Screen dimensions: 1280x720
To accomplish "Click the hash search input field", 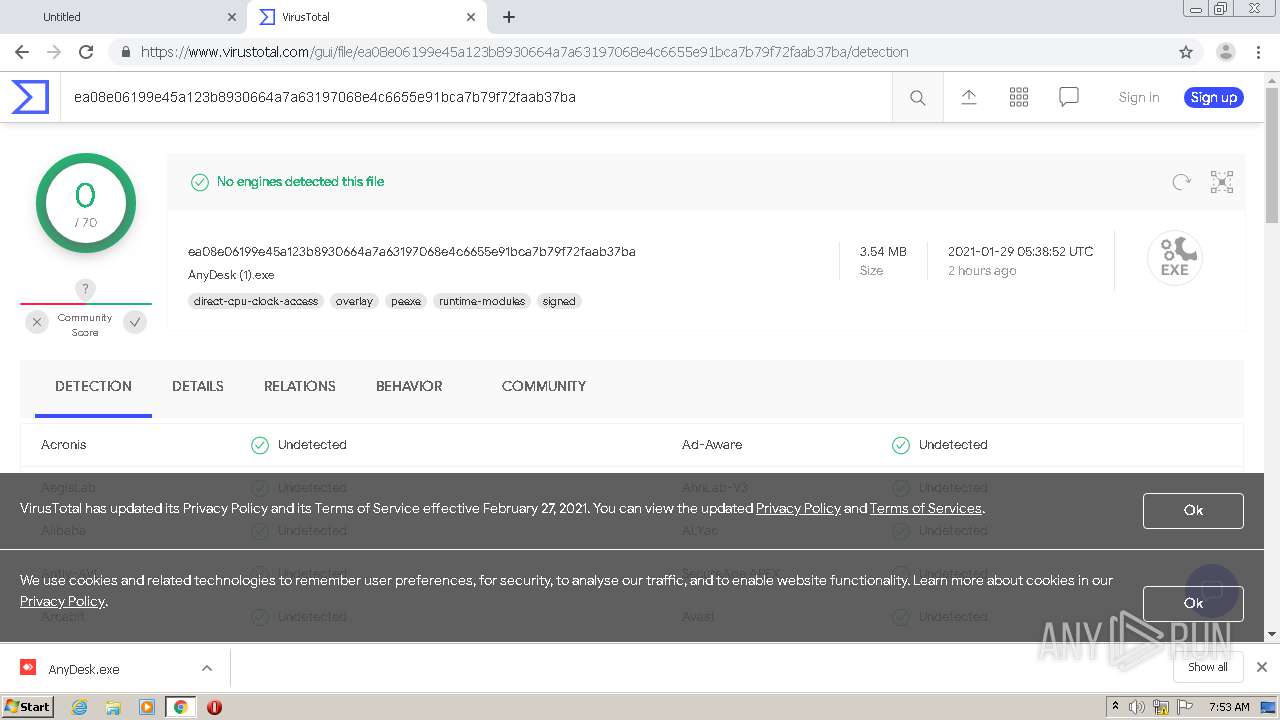I will click(476, 97).
